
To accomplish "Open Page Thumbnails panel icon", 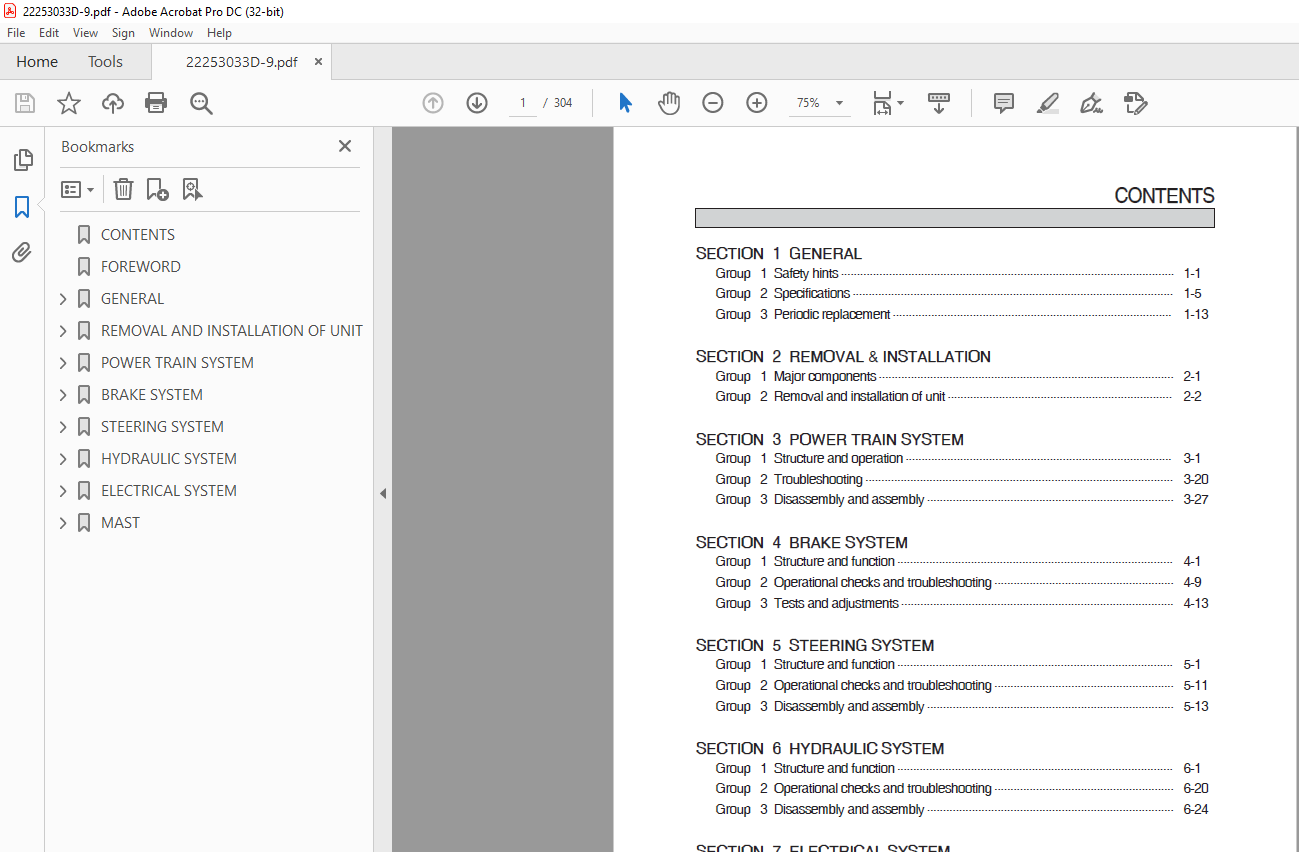I will [x=22, y=160].
